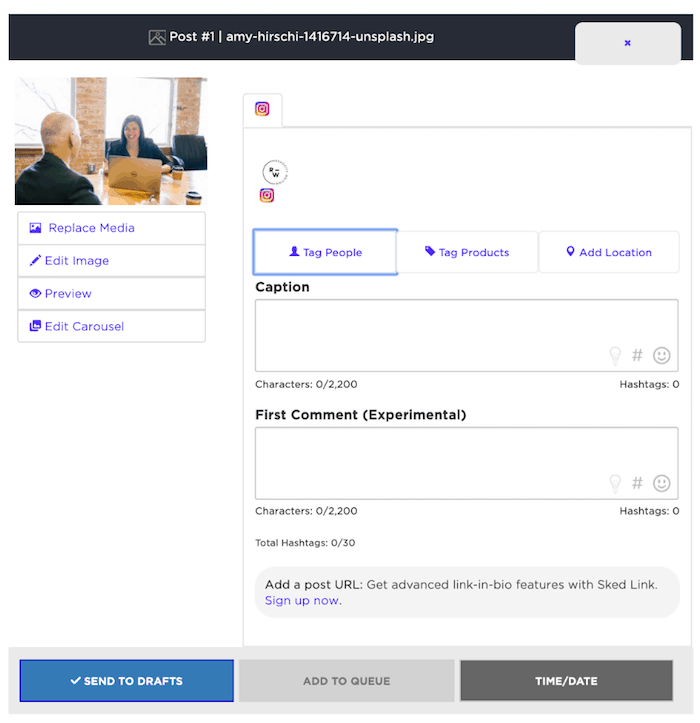Screen dimensions: 700x723
Task: Click the SEND TO DRAFTS button
Action: click(127, 681)
